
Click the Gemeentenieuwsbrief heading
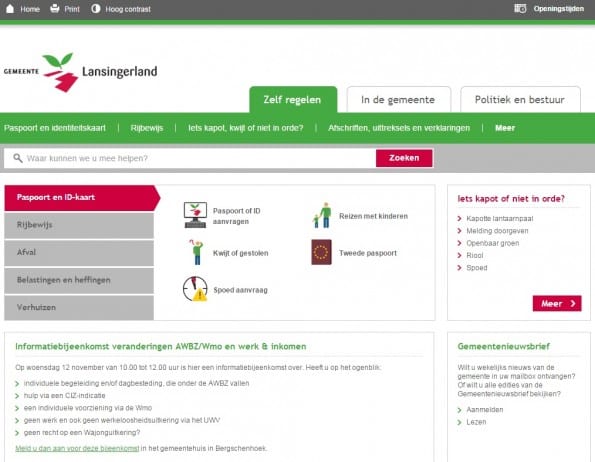504,346
